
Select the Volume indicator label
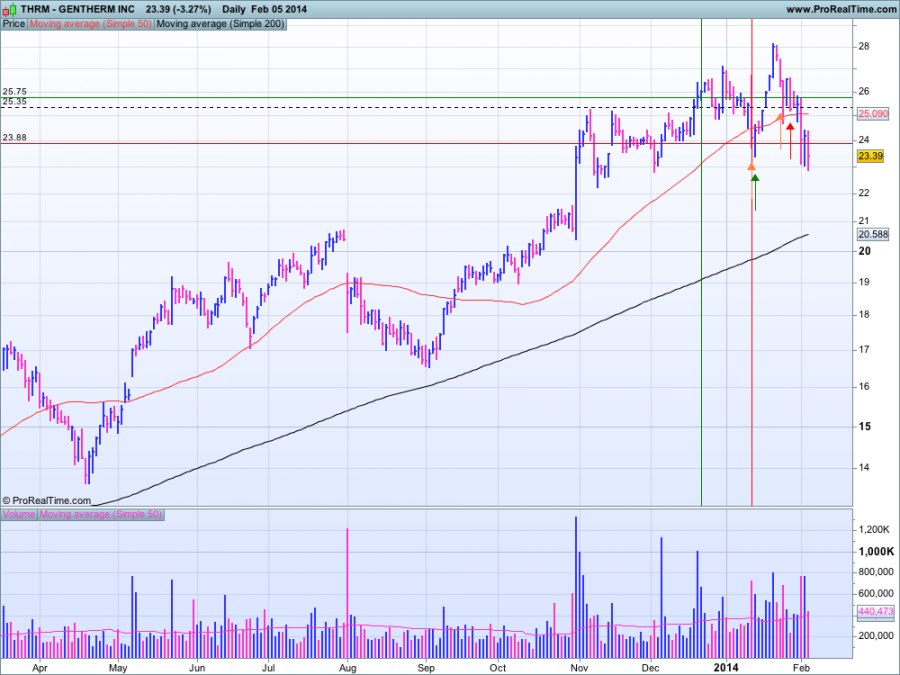click(x=19, y=514)
